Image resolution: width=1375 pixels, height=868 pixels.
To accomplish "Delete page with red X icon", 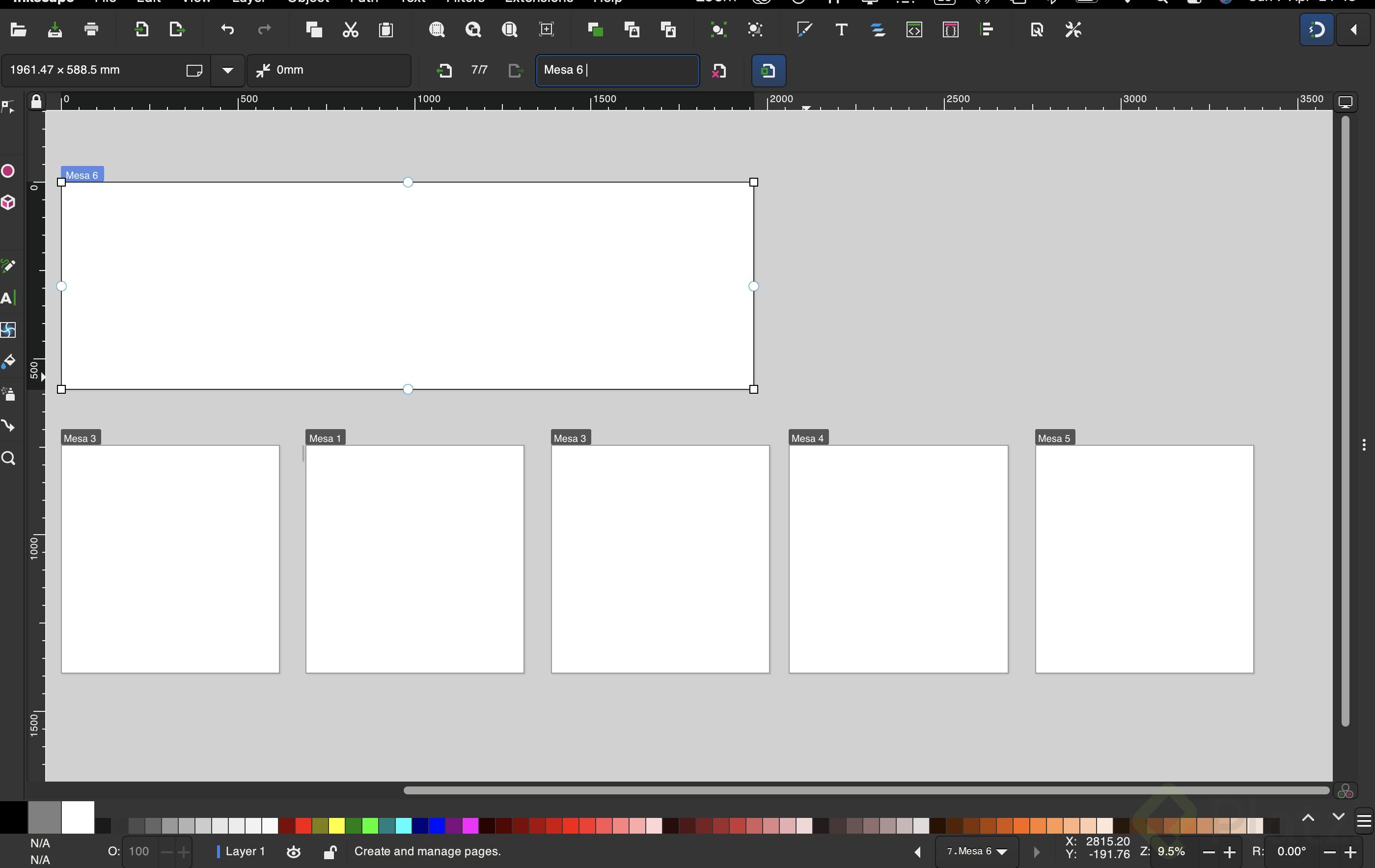I will click(719, 71).
